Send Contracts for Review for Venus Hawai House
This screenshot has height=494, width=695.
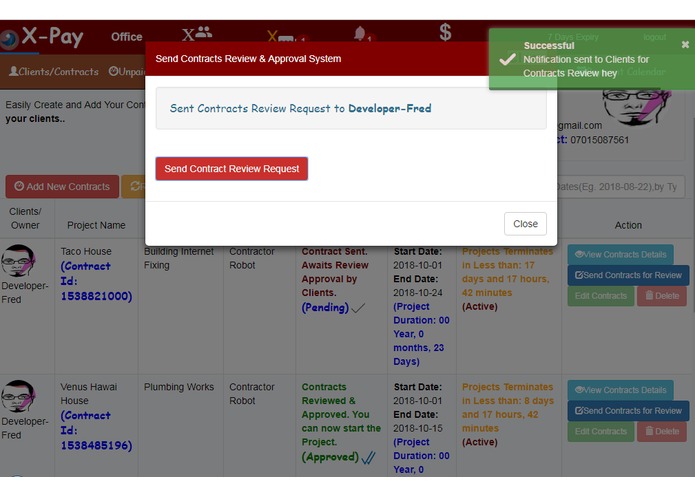click(x=628, y=411)
